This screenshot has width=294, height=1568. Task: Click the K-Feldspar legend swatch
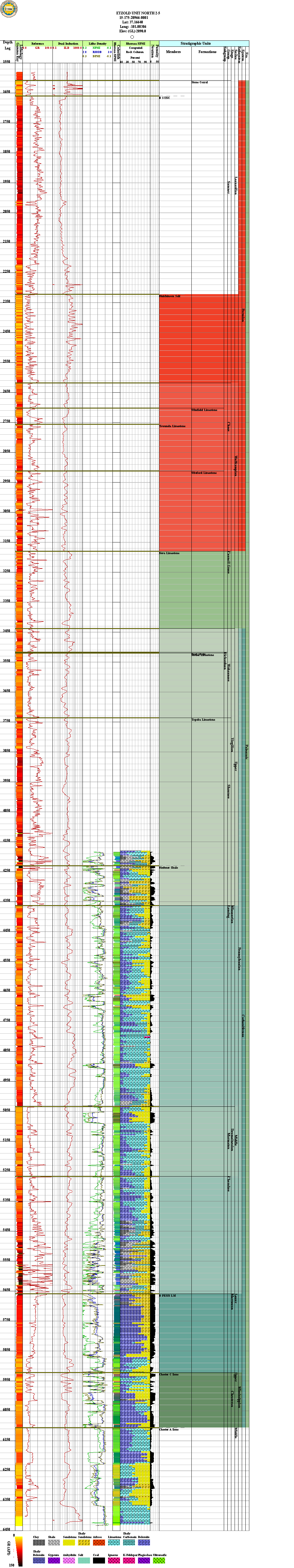pyautogui.click(x=129, y=1561)
